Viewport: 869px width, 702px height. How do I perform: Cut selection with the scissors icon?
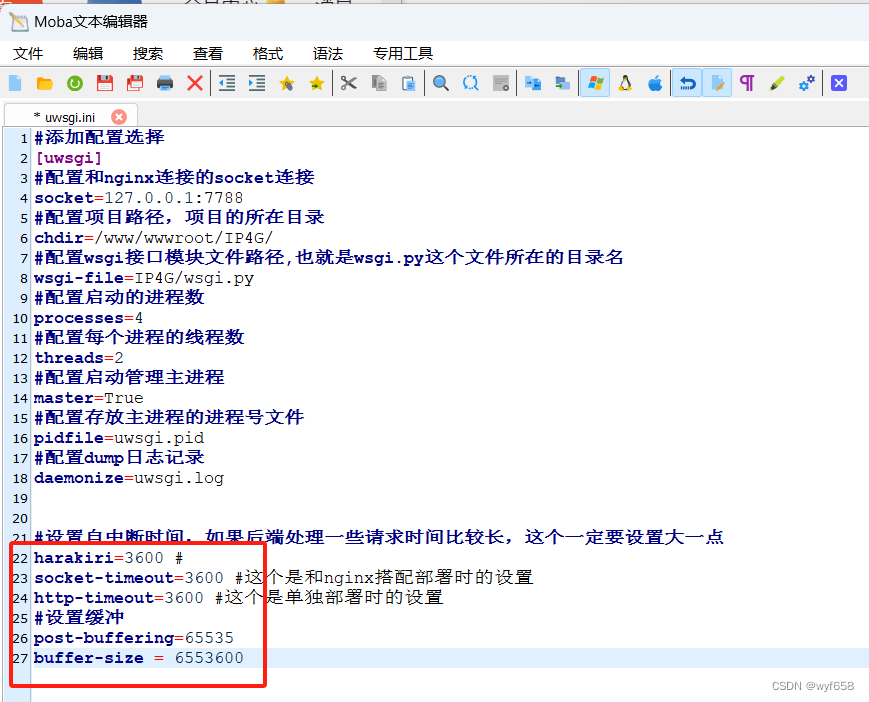pyautogui.click(x=349, y=84)
